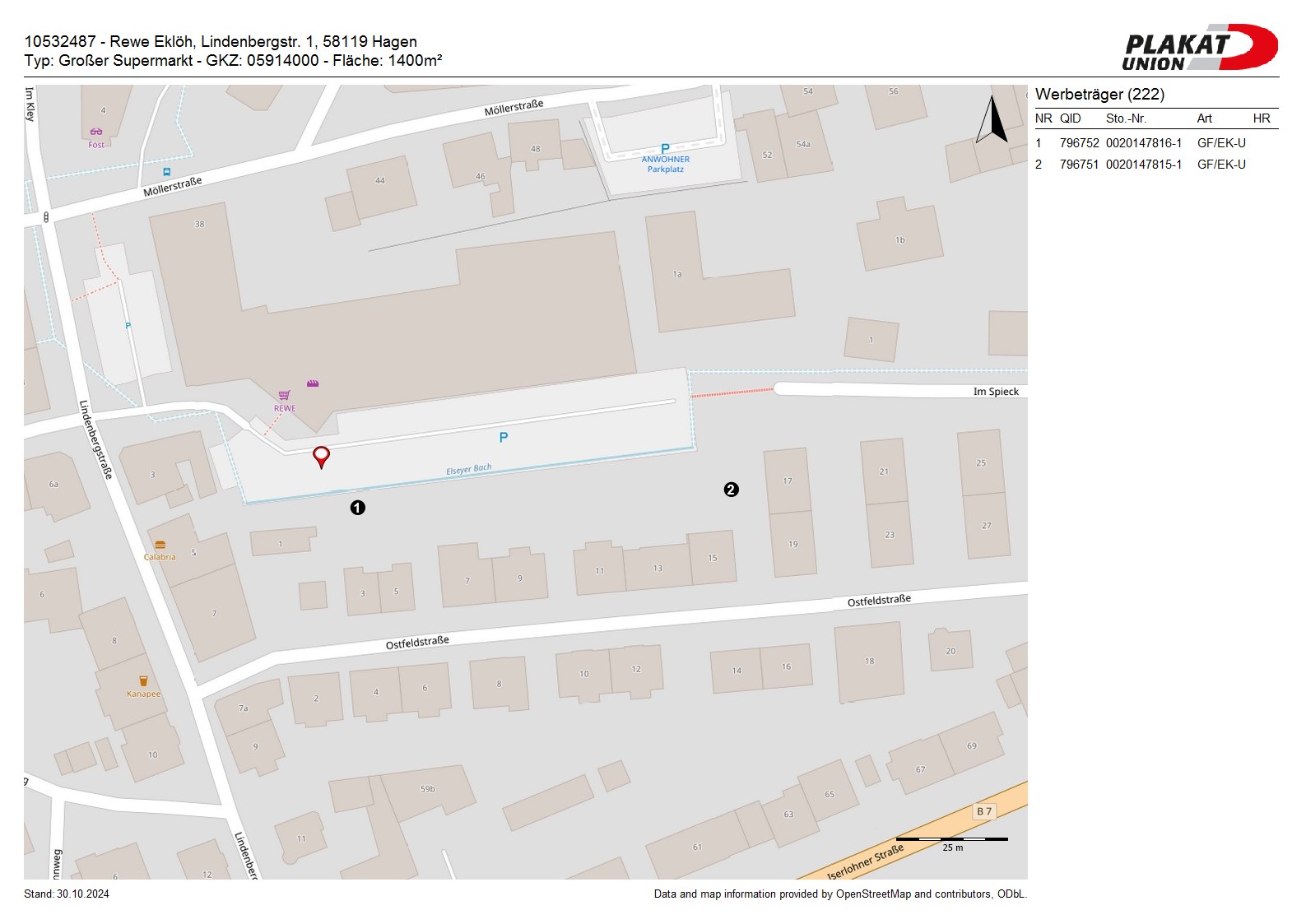Screen dimensions: 1306x924
Task: Click the Föst optician glasses icon
Action: tap(96, 132)
